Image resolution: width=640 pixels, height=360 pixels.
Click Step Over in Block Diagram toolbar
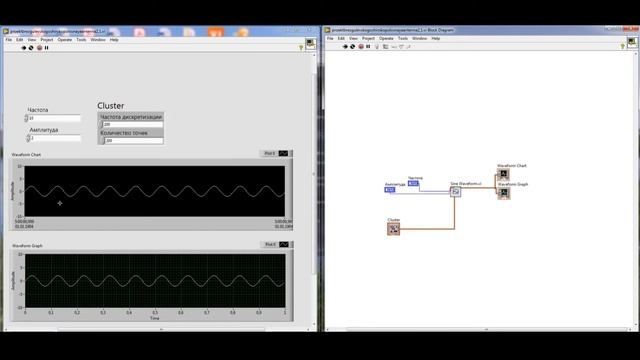coord(401,47)
